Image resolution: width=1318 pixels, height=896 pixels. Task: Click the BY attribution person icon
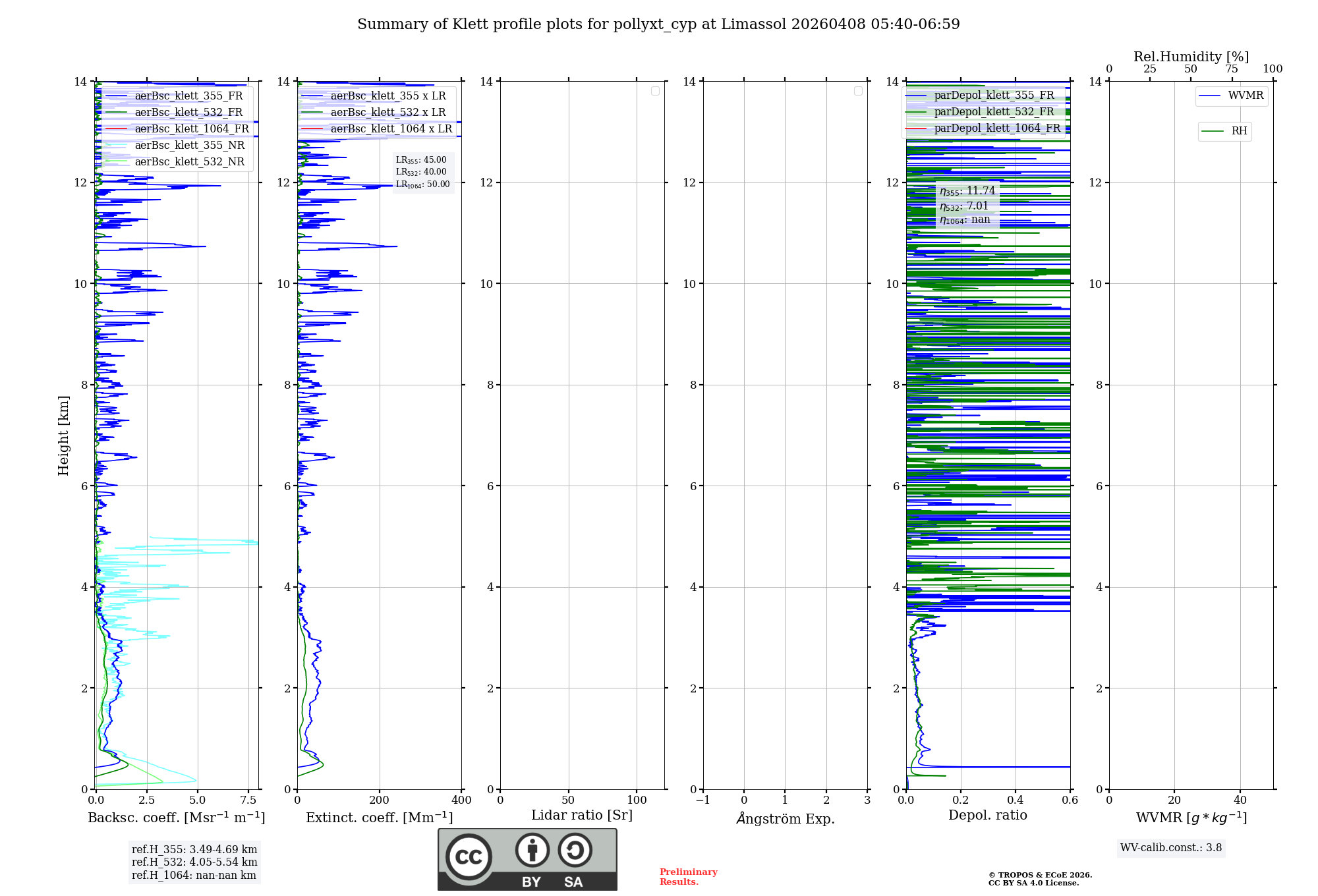point(532,850)
